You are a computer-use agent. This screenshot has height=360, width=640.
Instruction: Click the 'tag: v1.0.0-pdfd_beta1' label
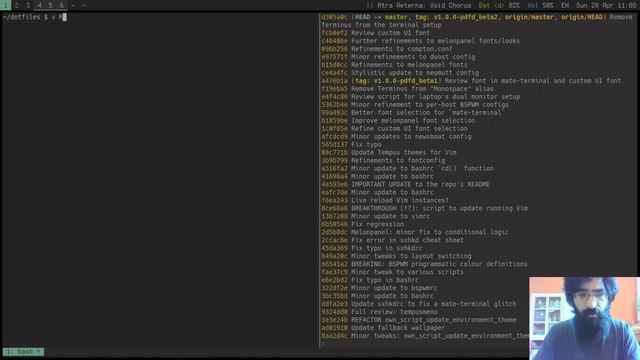coord(396,81)
